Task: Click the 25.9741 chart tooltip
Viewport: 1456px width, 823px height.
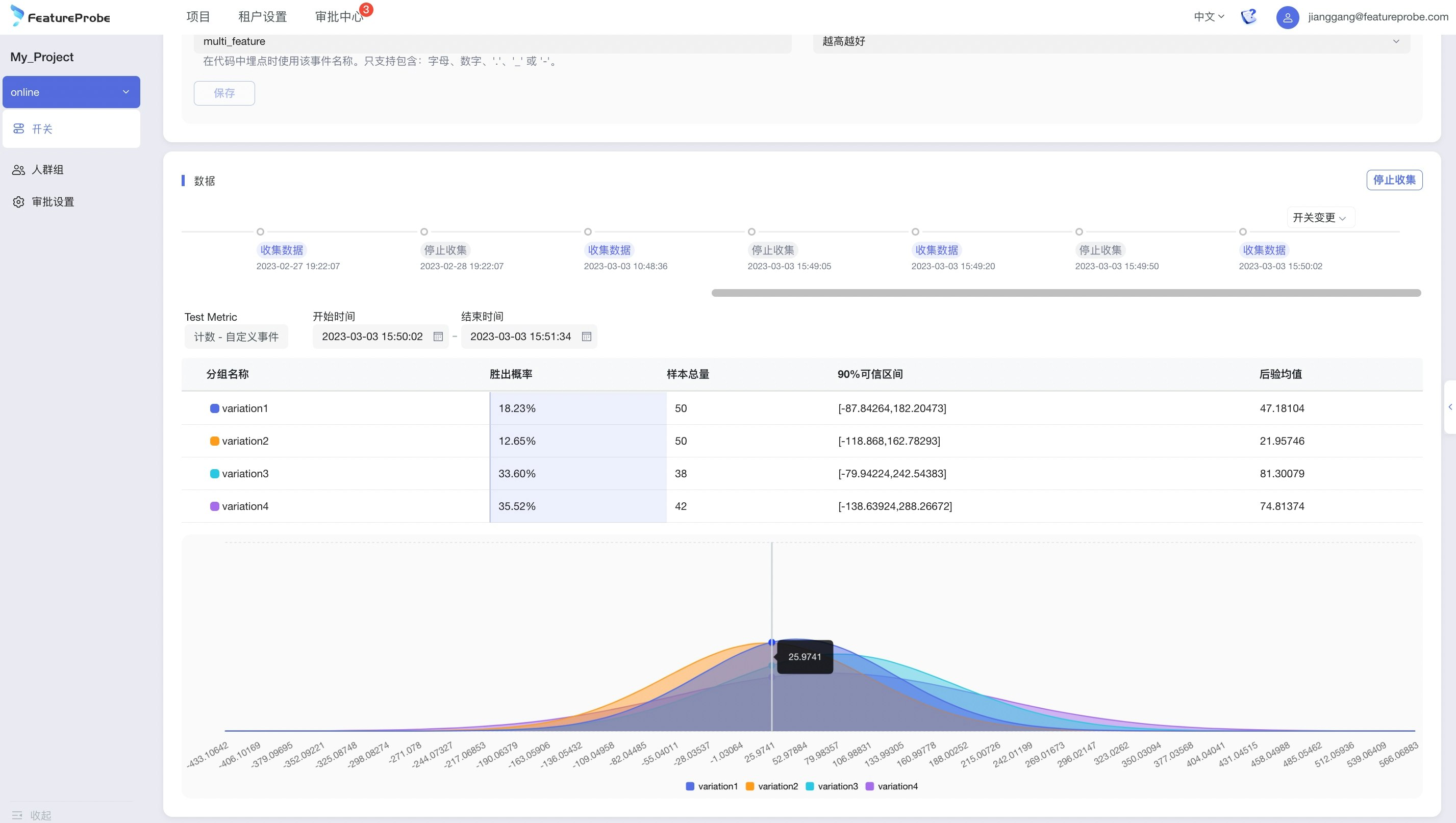Action: (x=805, y=657)
